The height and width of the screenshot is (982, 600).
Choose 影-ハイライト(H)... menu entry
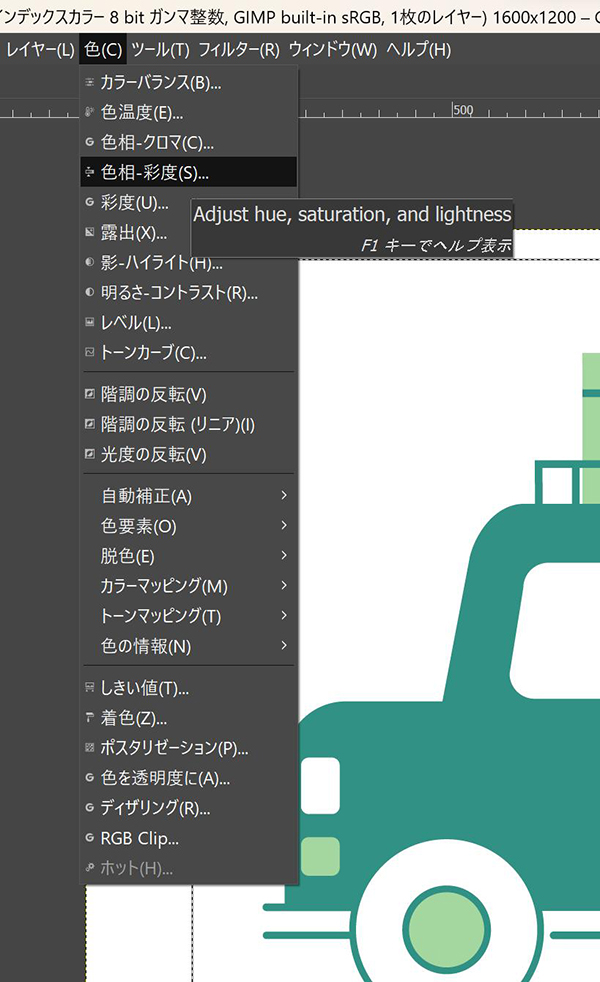pos(189,263)
